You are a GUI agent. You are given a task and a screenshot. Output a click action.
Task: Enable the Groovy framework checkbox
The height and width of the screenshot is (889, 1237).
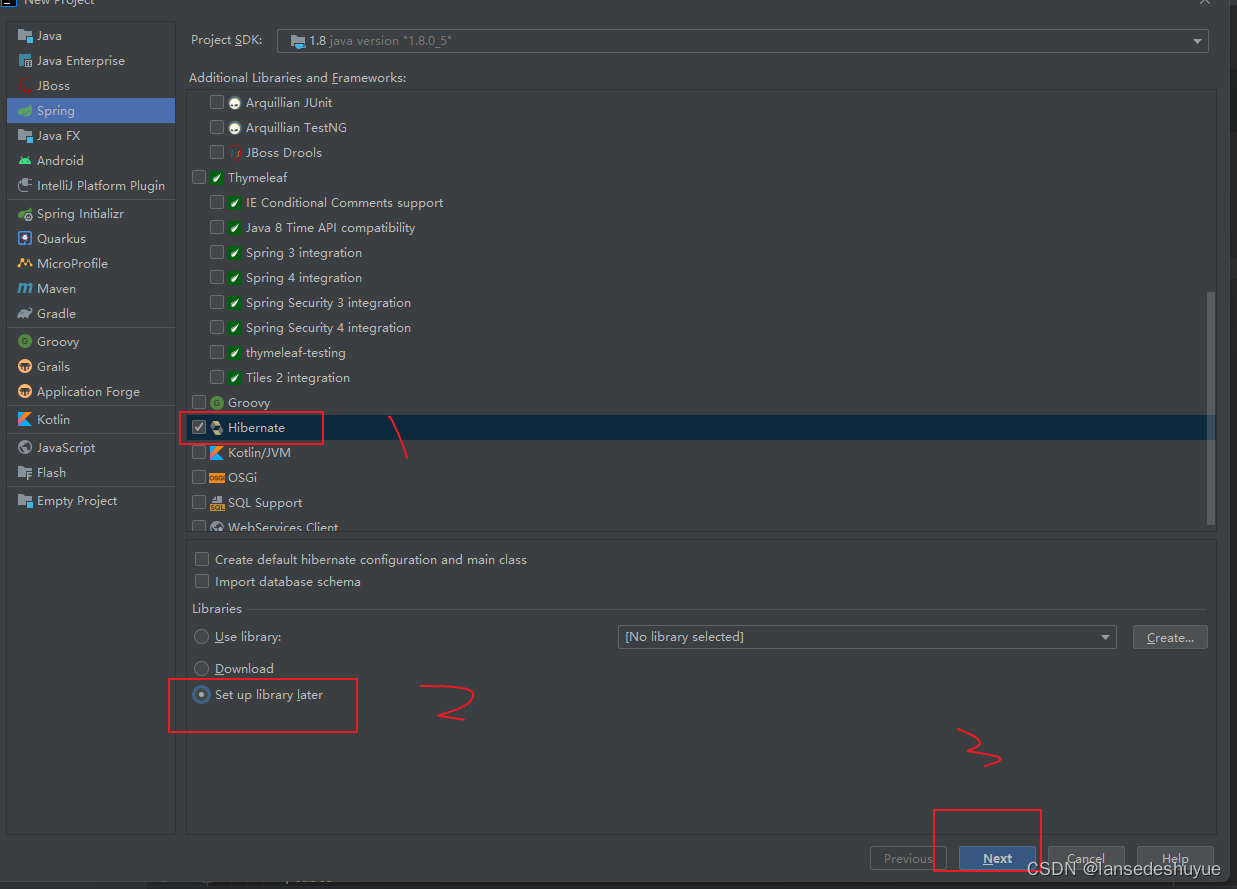[199, 402]
